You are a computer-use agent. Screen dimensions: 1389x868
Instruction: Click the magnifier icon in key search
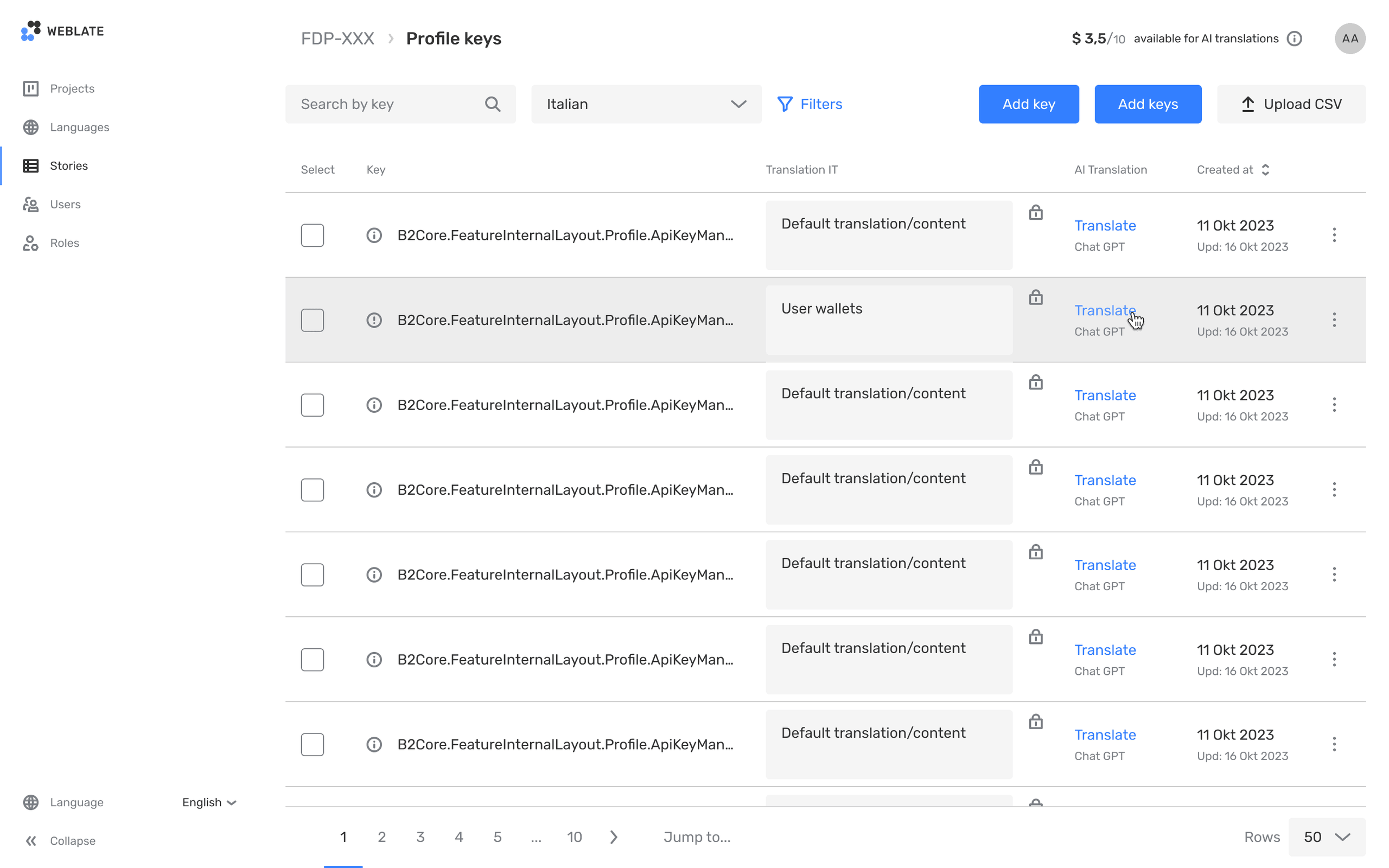point(493,104)
